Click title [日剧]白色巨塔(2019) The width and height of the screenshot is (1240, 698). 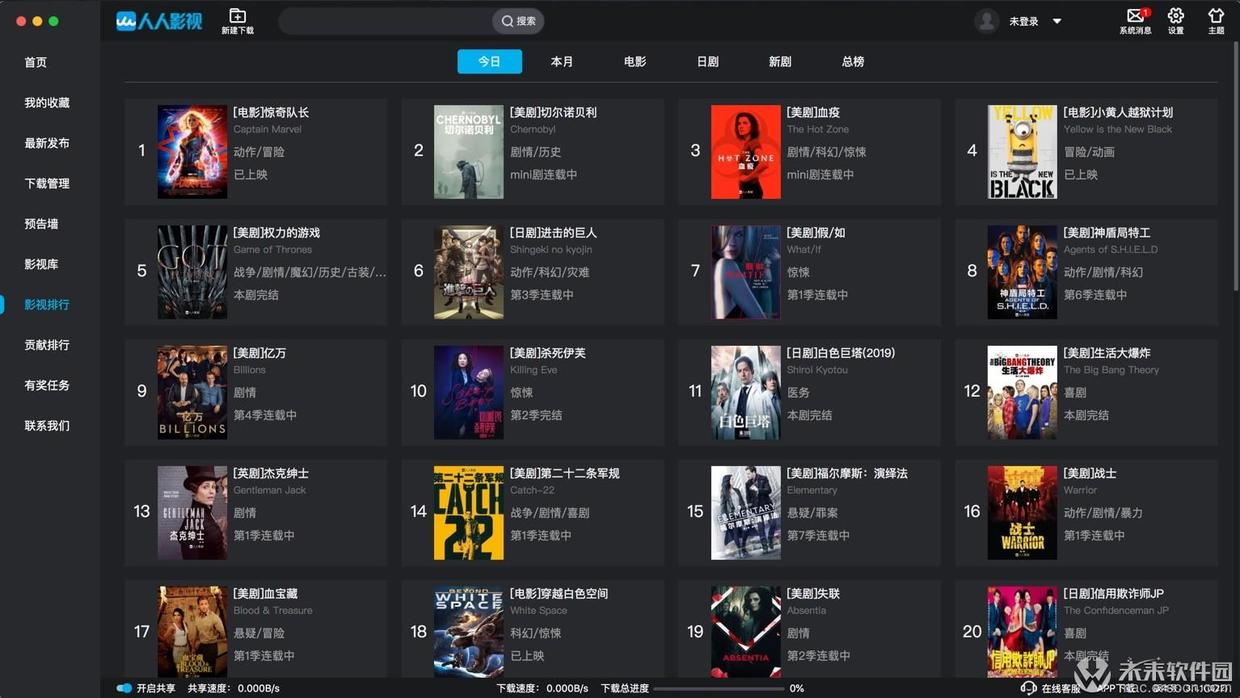point(841,353)
